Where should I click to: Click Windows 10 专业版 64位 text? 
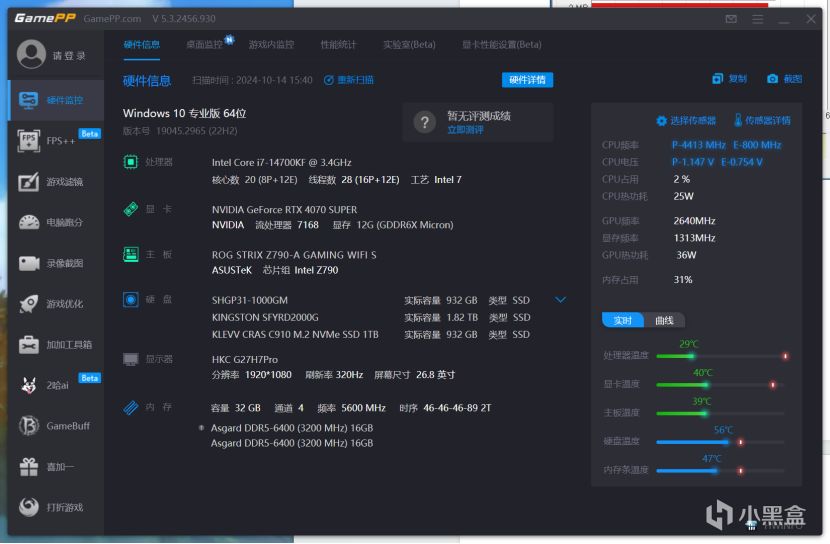coord(184,113)
